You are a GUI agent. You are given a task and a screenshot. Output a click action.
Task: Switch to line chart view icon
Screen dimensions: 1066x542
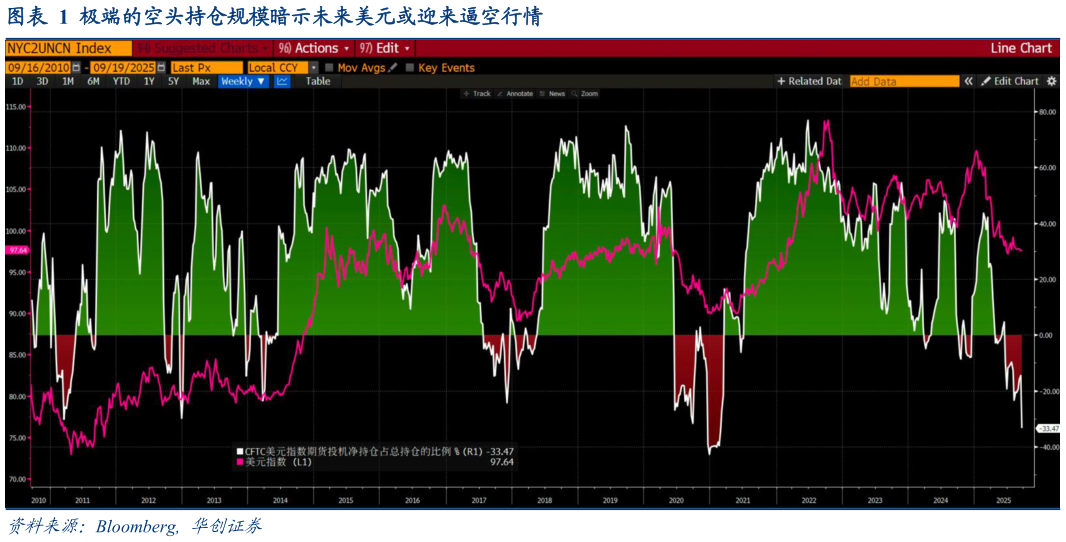(x=282, y=81)
